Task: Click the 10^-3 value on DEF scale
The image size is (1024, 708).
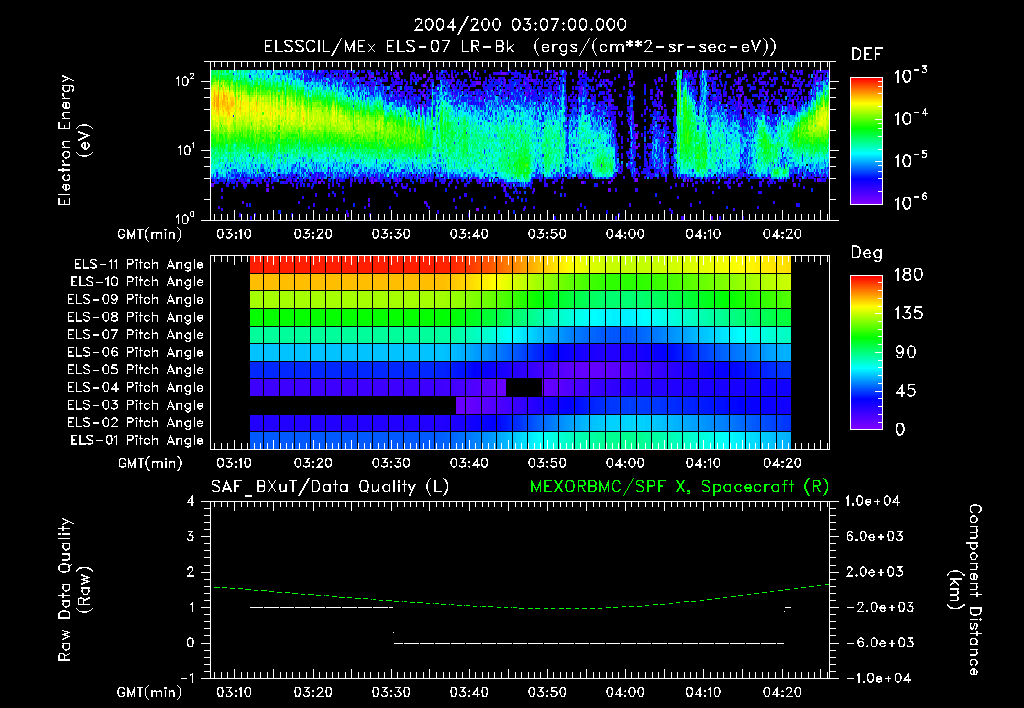Action: (x=911, y=76)
